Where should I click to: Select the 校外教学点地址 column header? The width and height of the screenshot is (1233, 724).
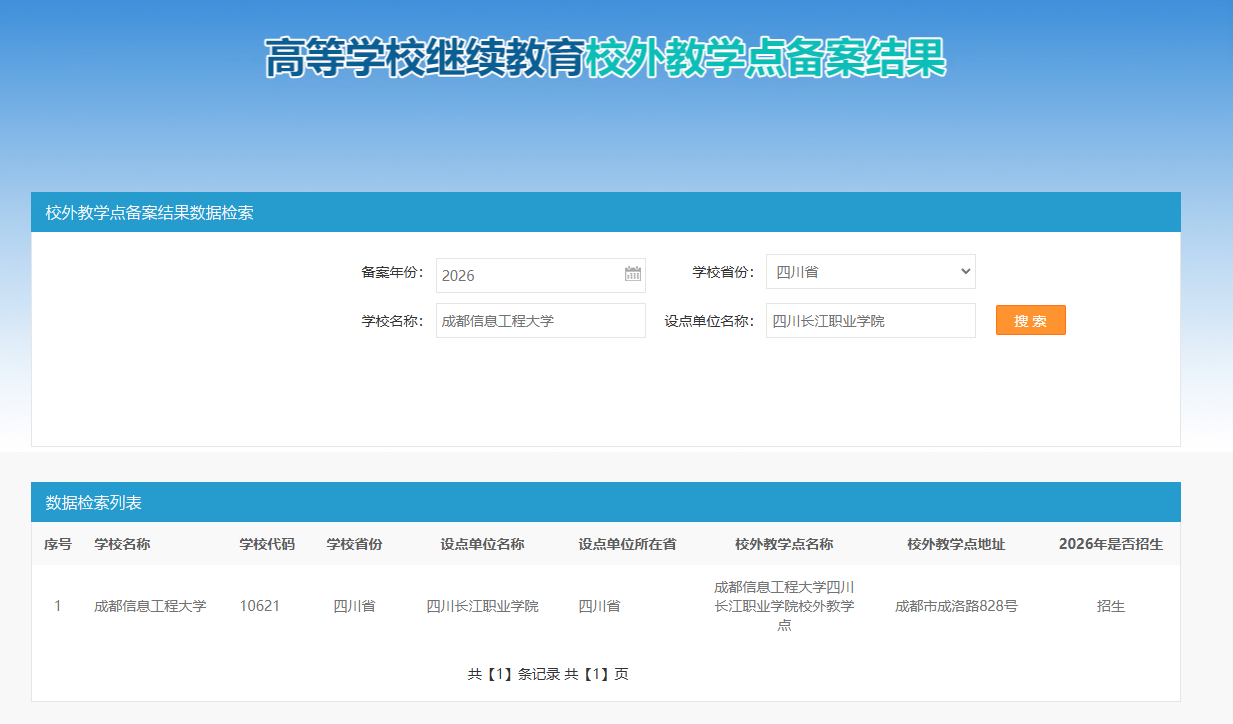956,544
